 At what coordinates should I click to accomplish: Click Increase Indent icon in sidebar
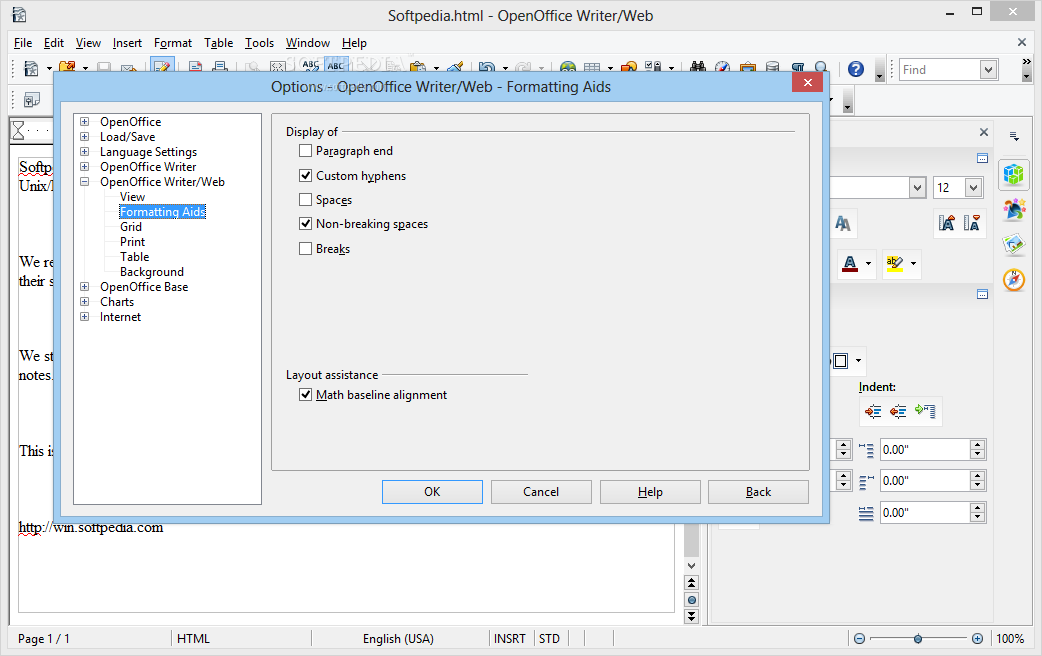click(x=873, y=411)
